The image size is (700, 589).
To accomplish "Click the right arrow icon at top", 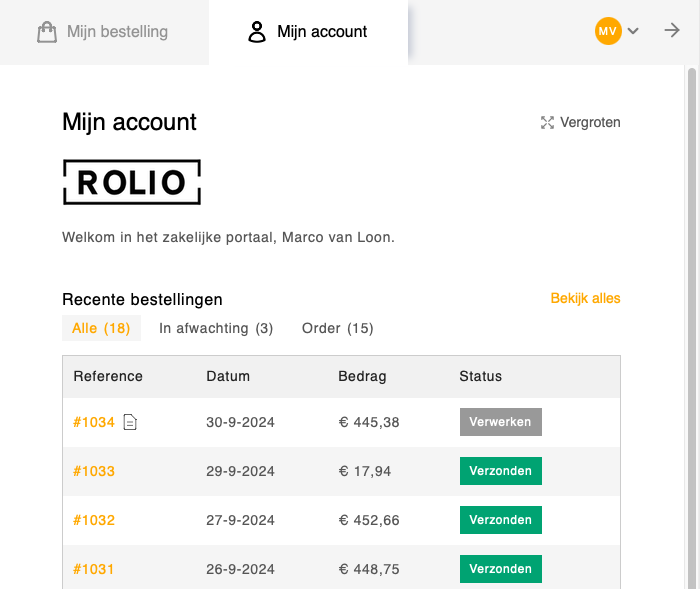I will tap(672, 31).
